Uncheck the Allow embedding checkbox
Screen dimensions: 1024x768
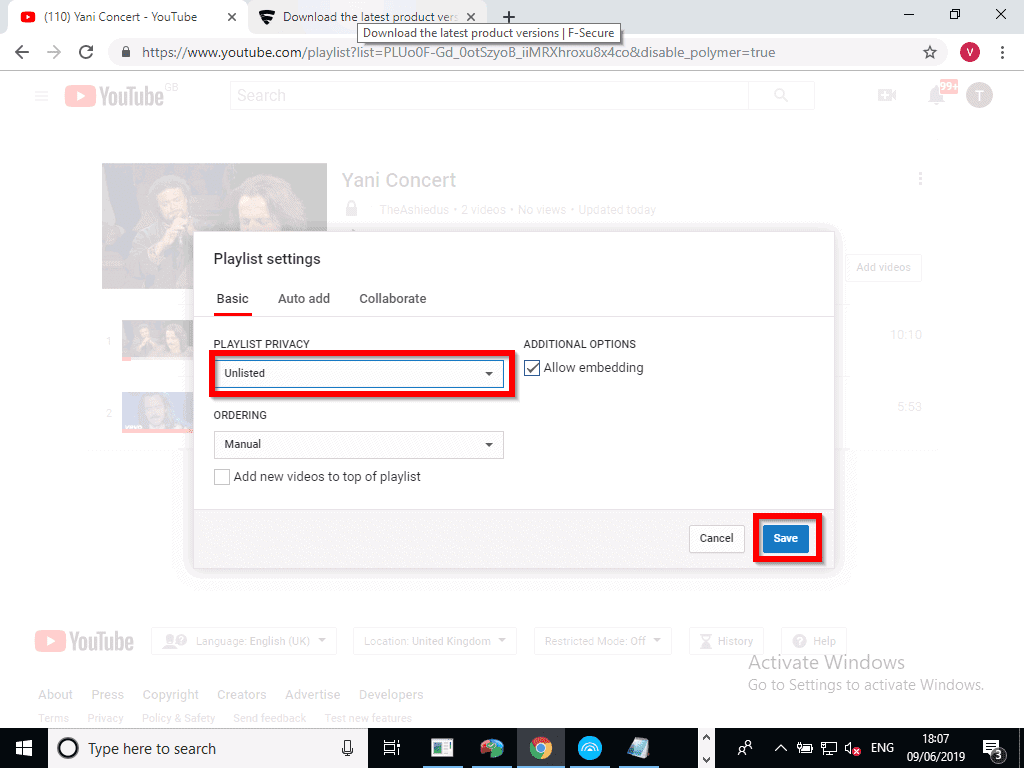[532, 368]
